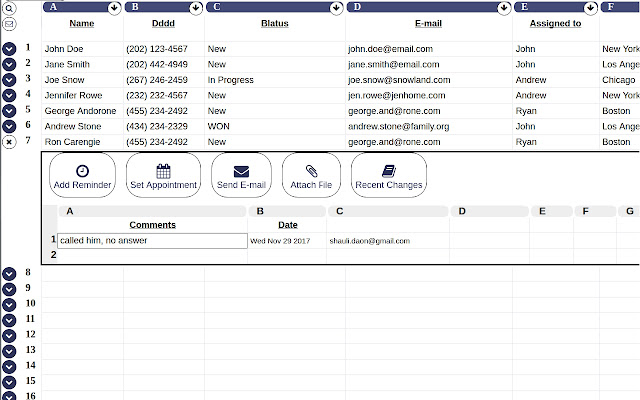Open column E dropdown arrow

[x=590, y=8]
